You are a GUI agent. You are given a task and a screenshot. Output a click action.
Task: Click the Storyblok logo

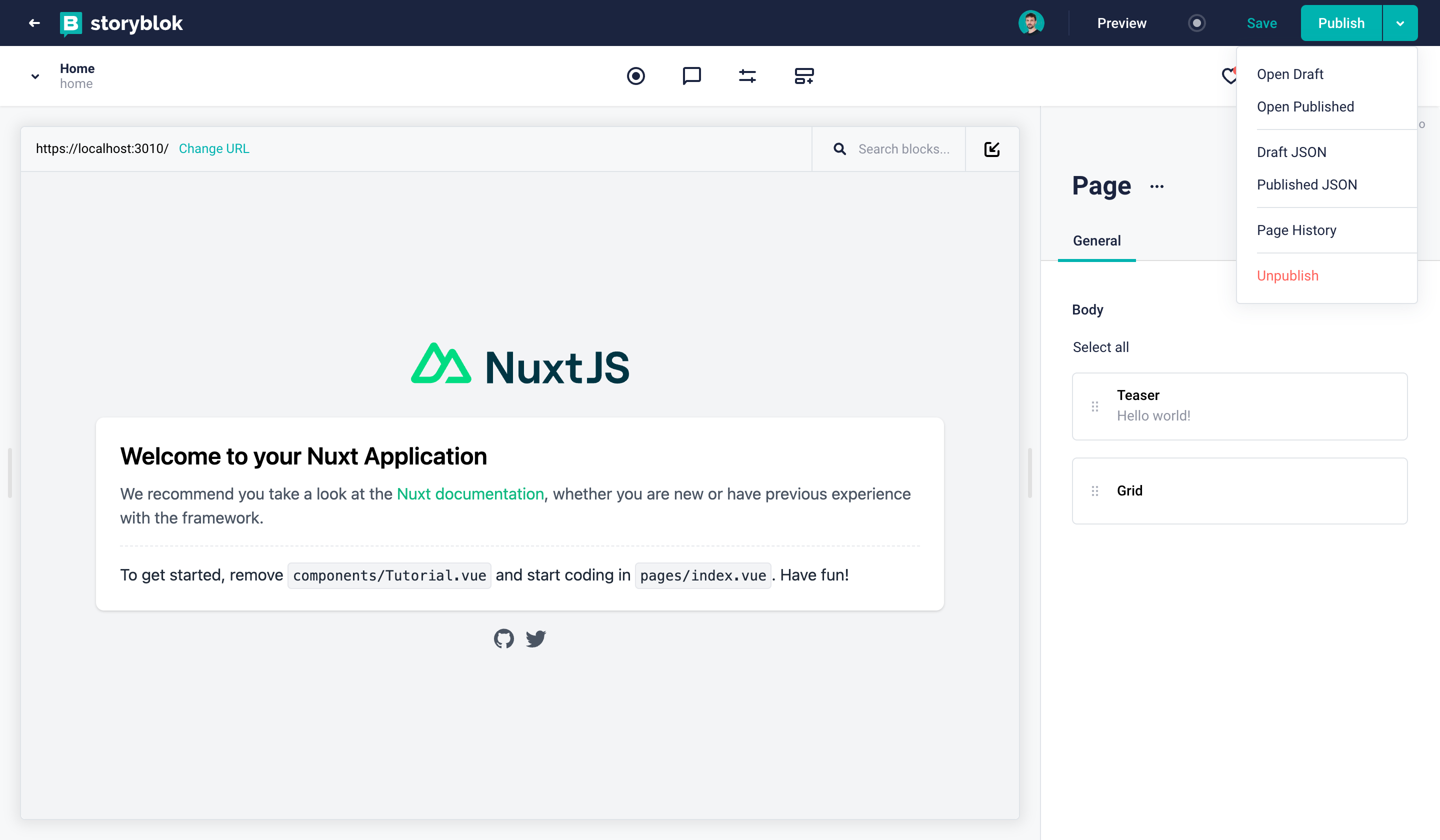(121, 23)
